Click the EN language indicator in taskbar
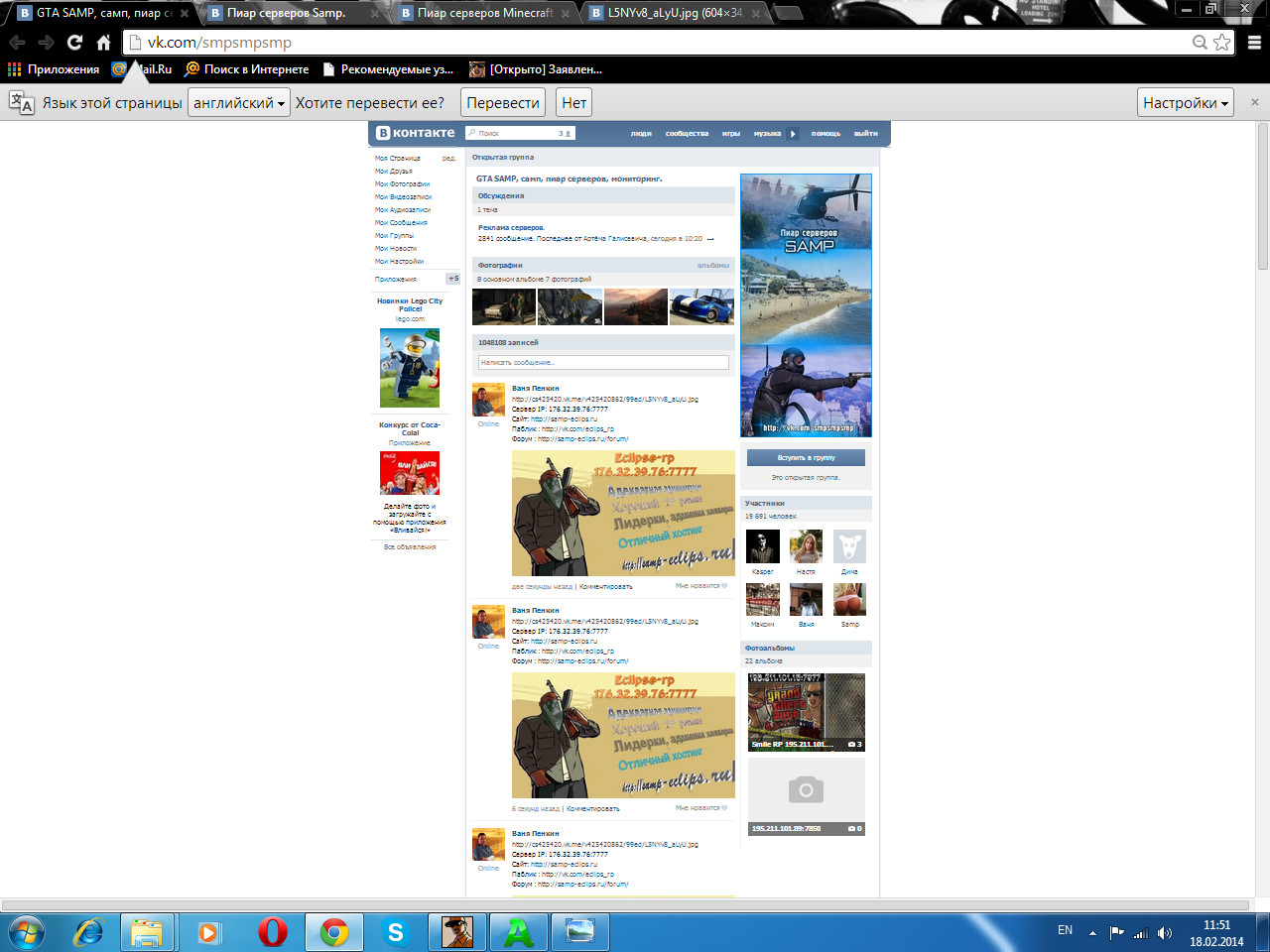 (1065, 930)
